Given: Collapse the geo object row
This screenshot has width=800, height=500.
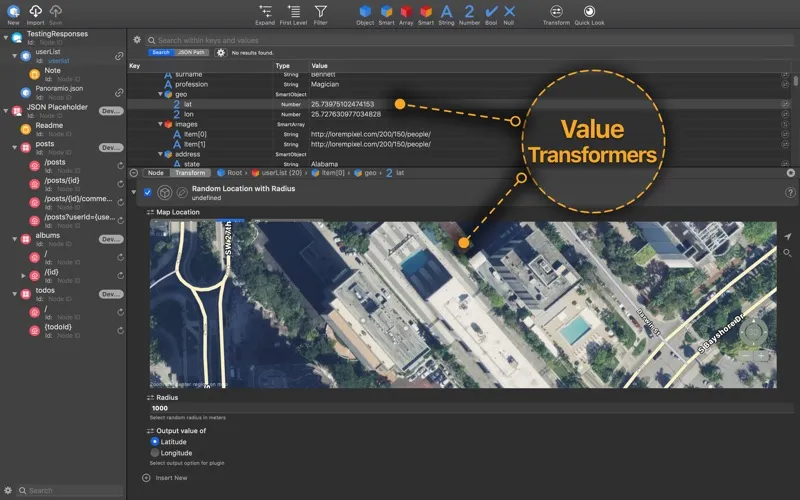Looking at the screenshot, I should point(160,94).
